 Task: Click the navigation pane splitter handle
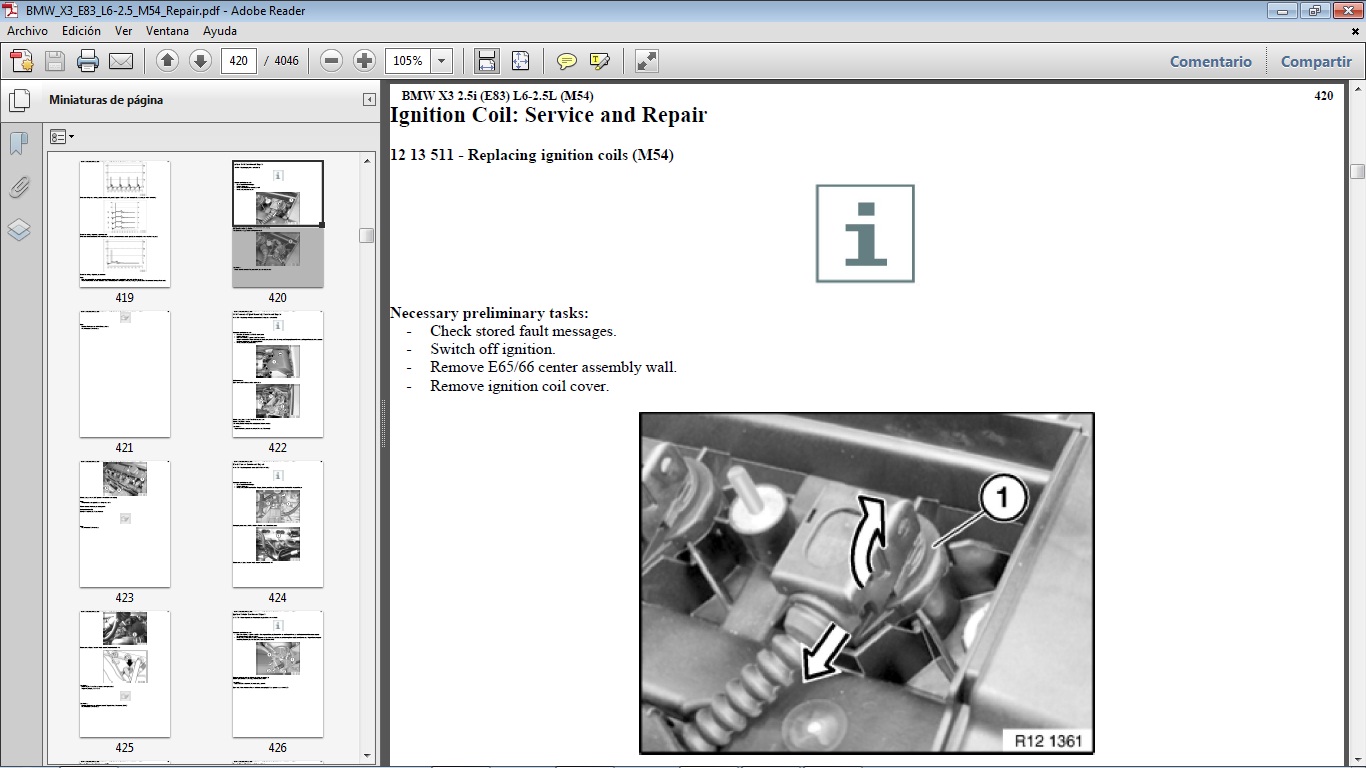383,424
